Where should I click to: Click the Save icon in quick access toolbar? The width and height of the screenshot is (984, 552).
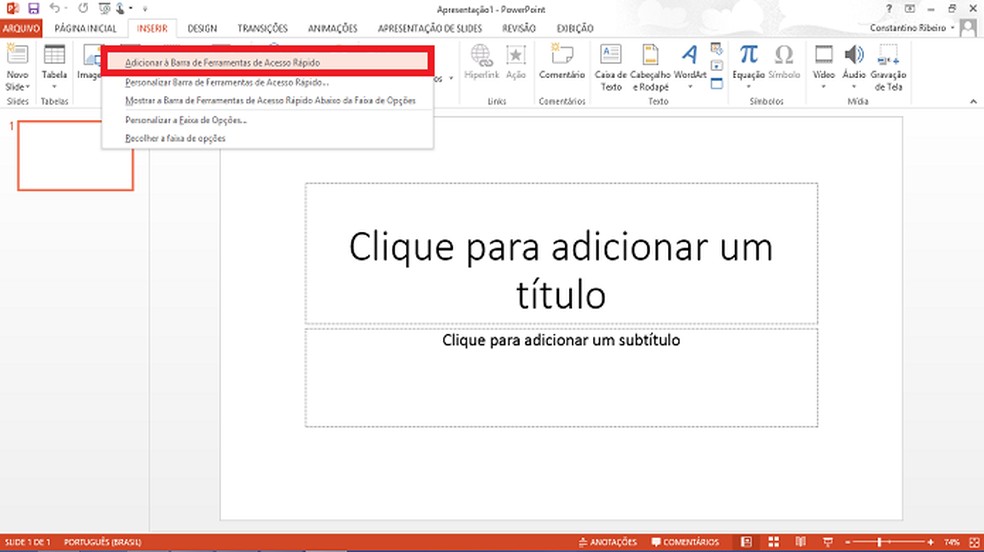point(33,9)
